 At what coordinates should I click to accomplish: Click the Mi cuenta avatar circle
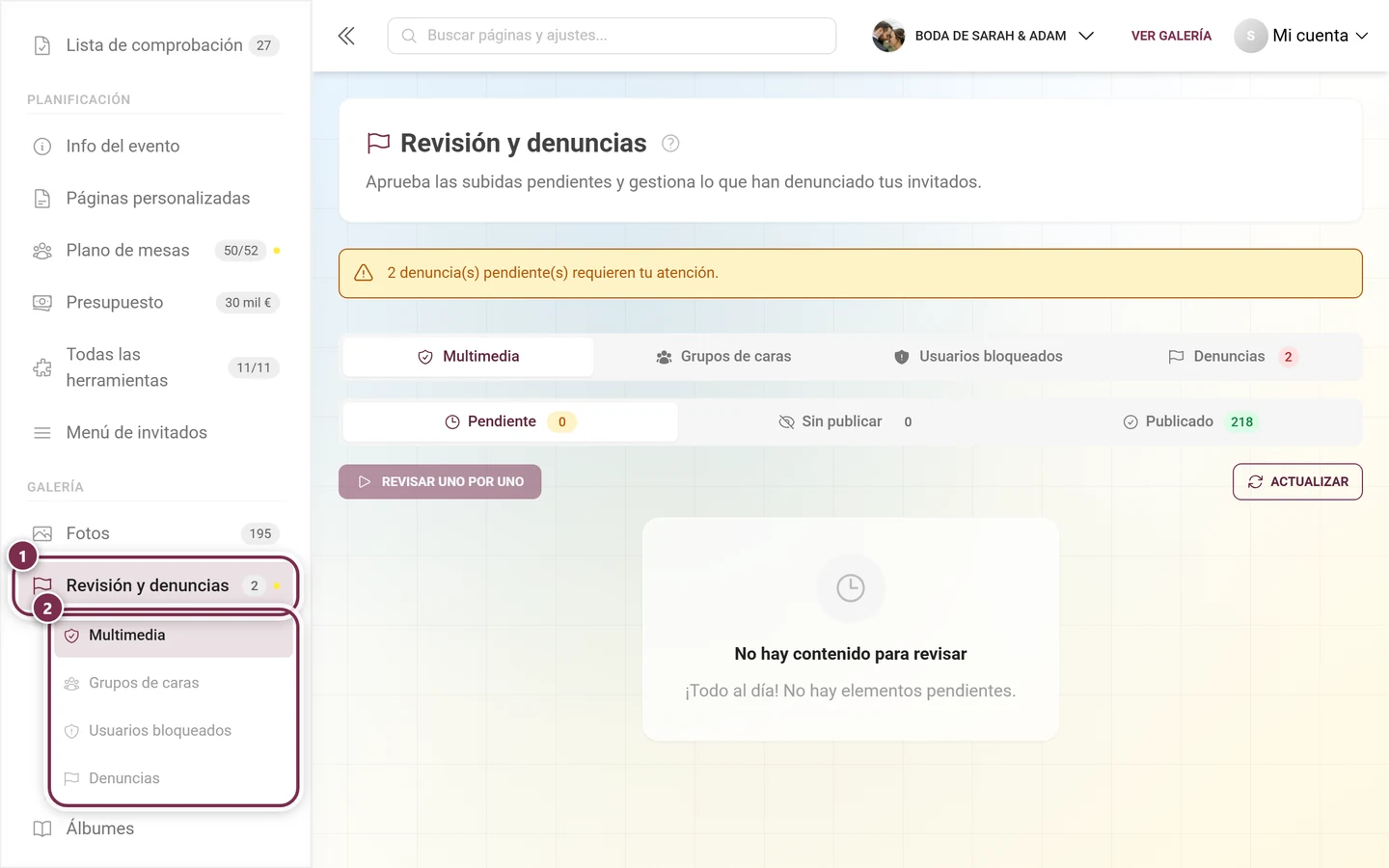(1250, 36)
